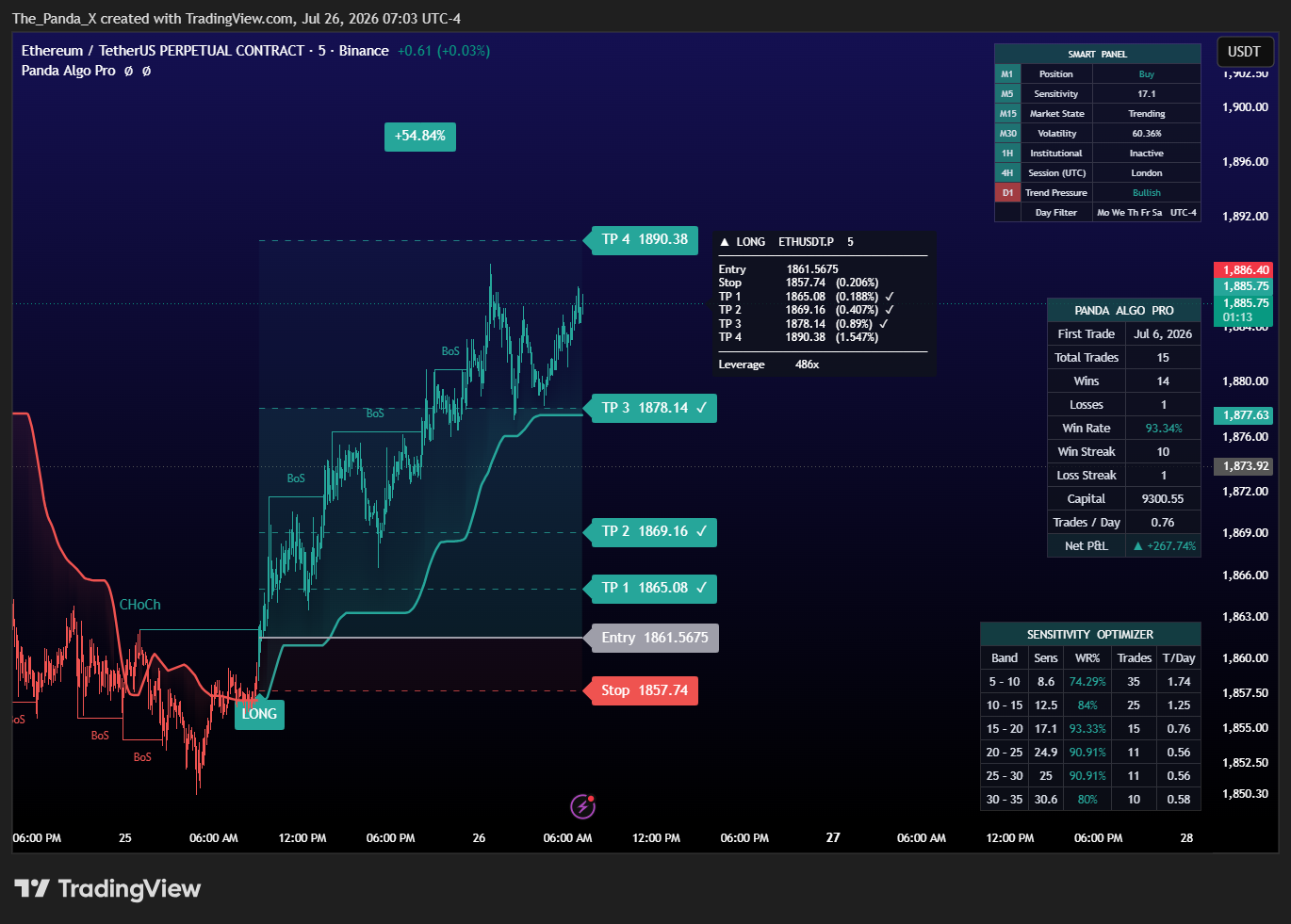
Task: Click the WR% column header
Action: tap(1087, 658)
